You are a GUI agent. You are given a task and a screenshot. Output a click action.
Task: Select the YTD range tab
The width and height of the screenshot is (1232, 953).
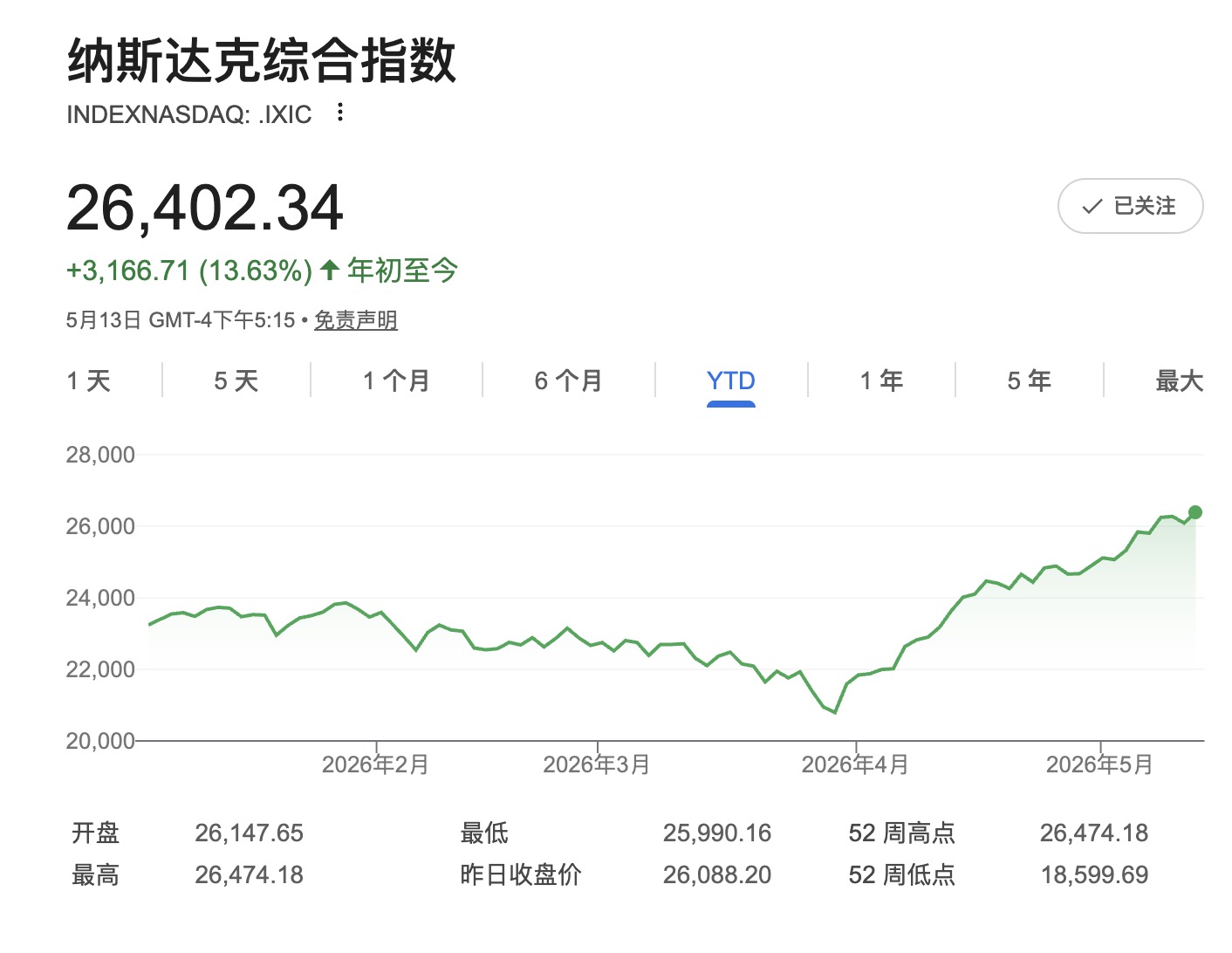coord(731,381)
